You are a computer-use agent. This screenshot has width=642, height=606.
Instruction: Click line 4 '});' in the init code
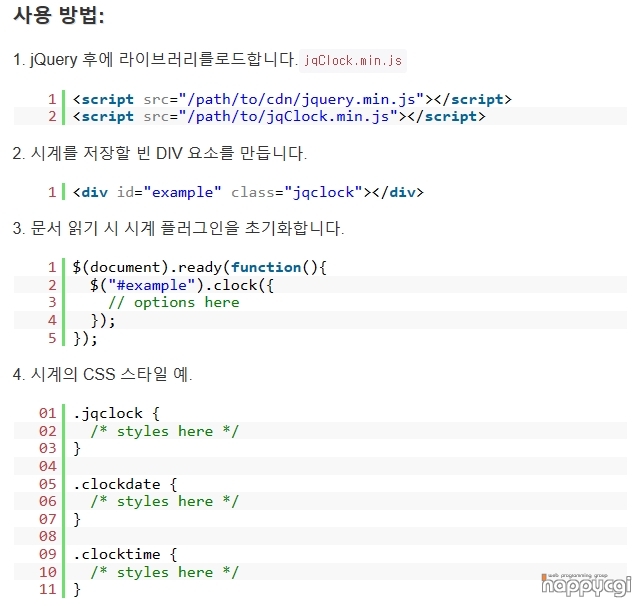[x=103, y=320]
